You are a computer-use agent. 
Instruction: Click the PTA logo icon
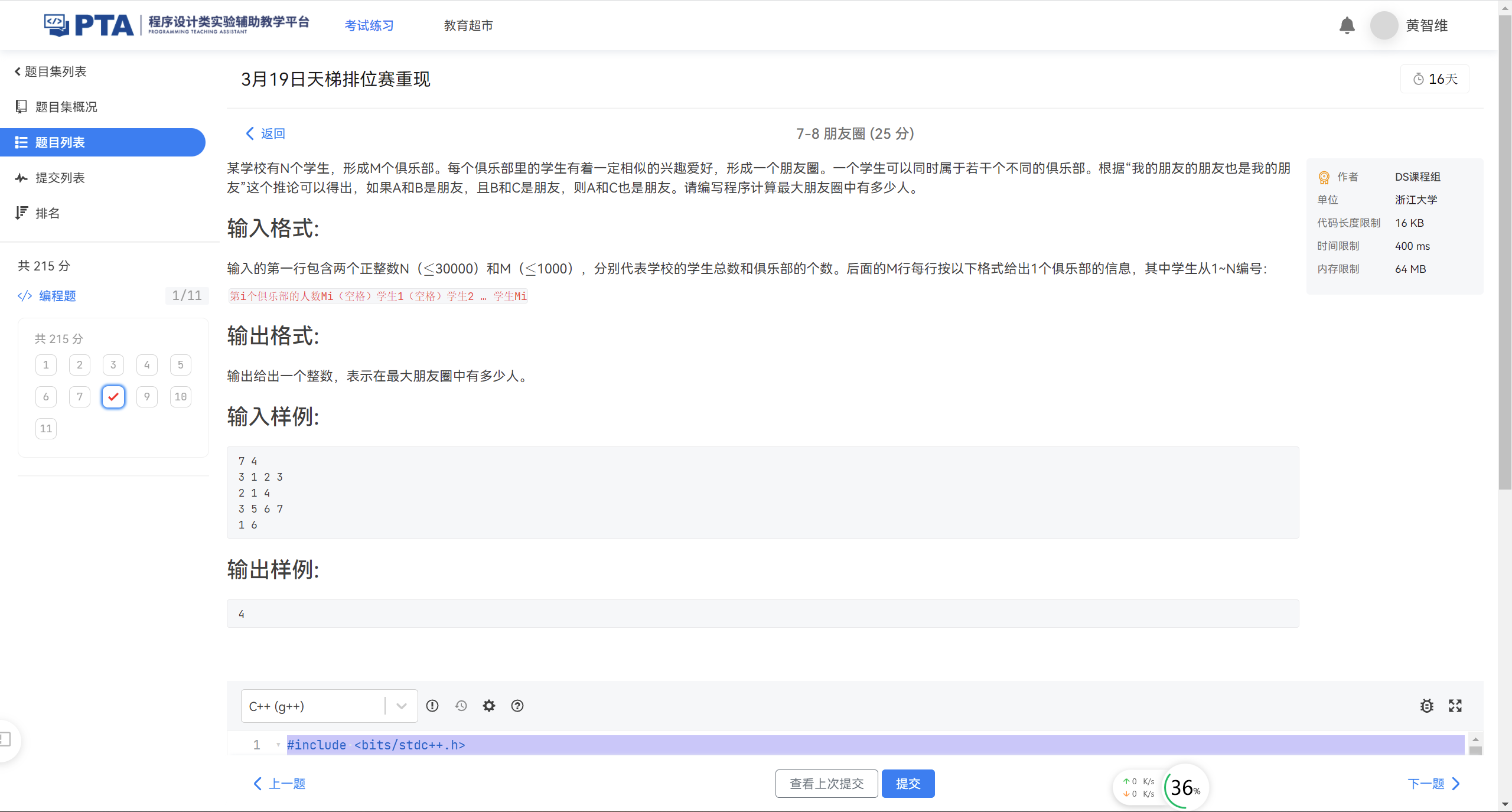[57, 25]
